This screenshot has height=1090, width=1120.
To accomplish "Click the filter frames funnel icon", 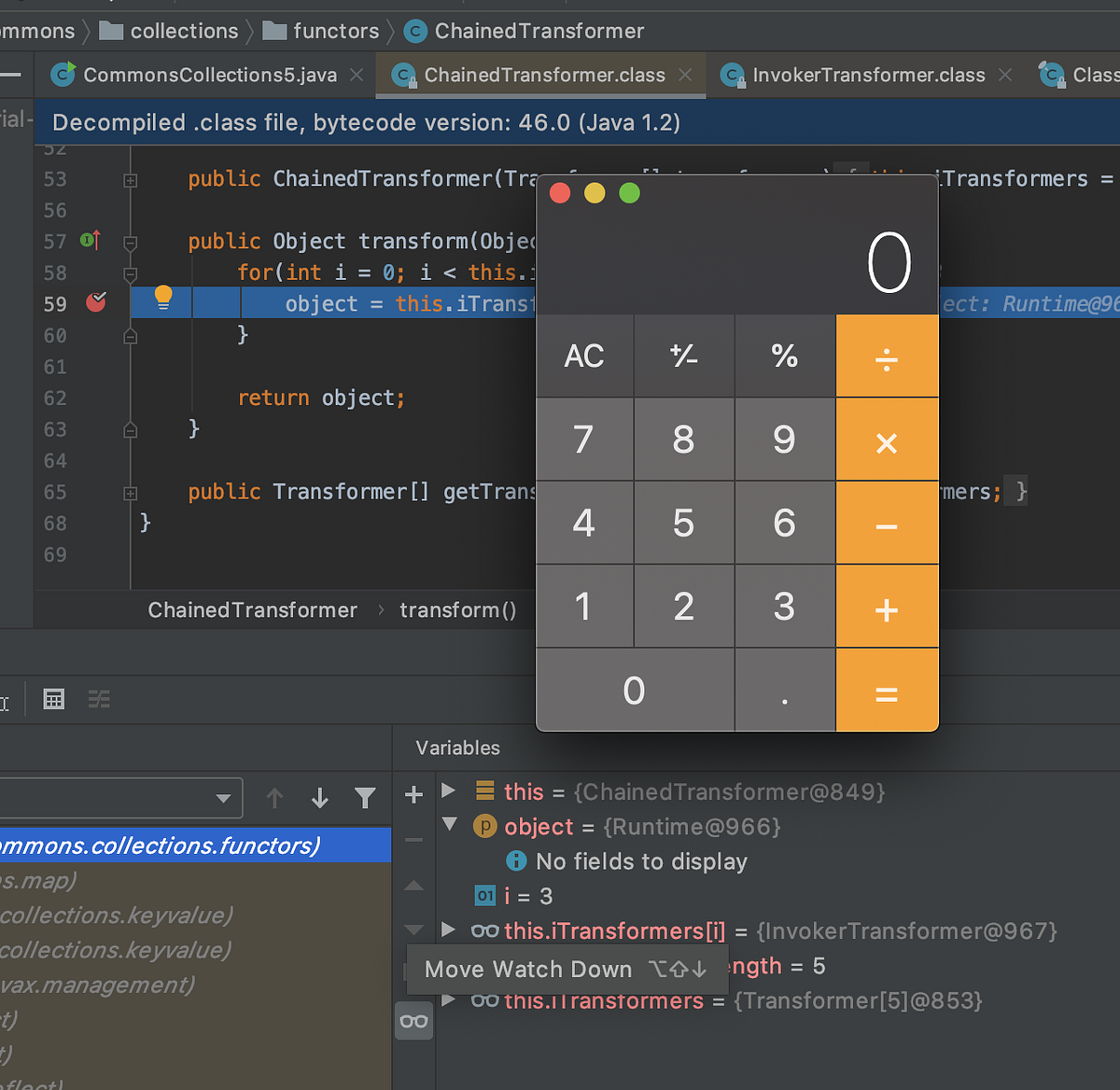I will coord(365,798).
